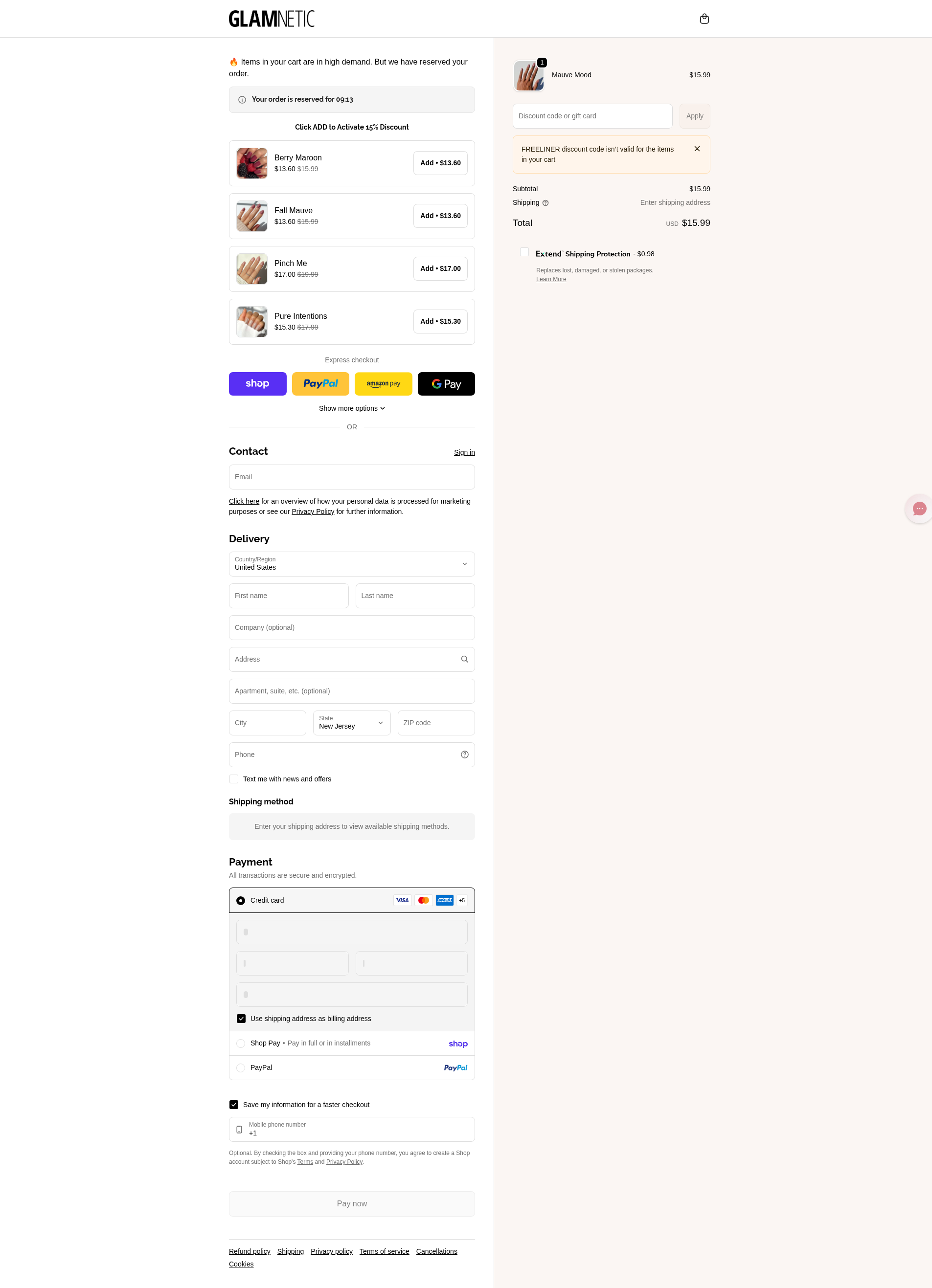Click the address search magnifier icon
The image size is (932, 1288).
(x=464, y=659)
